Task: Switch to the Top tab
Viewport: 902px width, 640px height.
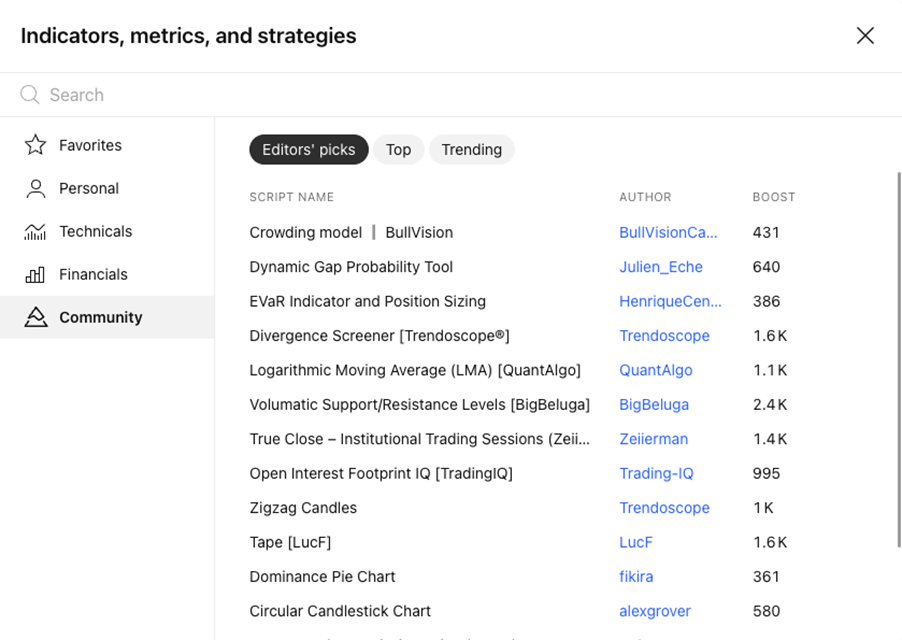Action: (x=398, y=150)
